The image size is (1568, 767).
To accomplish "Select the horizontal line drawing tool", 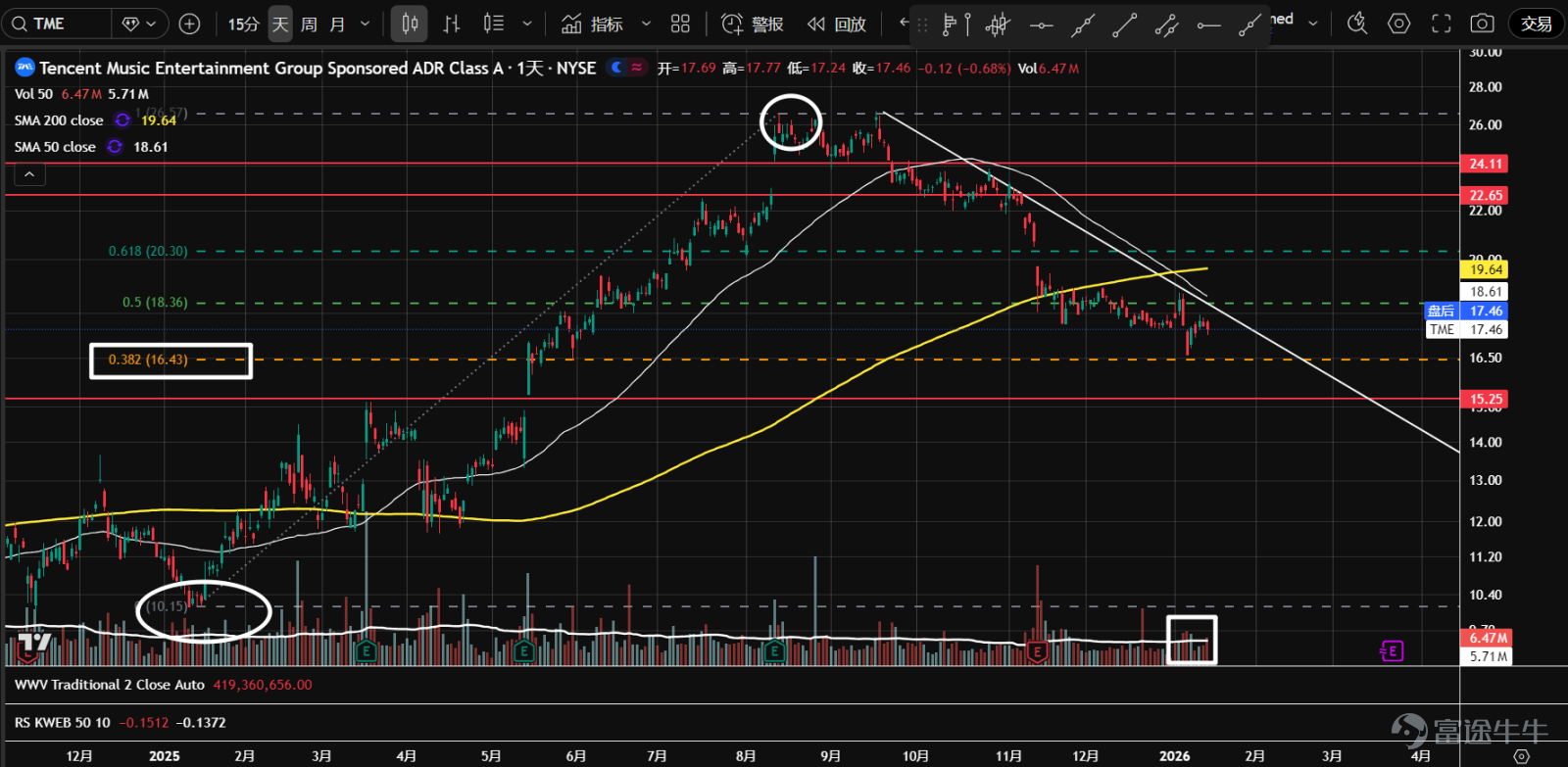I will 1041,25.
